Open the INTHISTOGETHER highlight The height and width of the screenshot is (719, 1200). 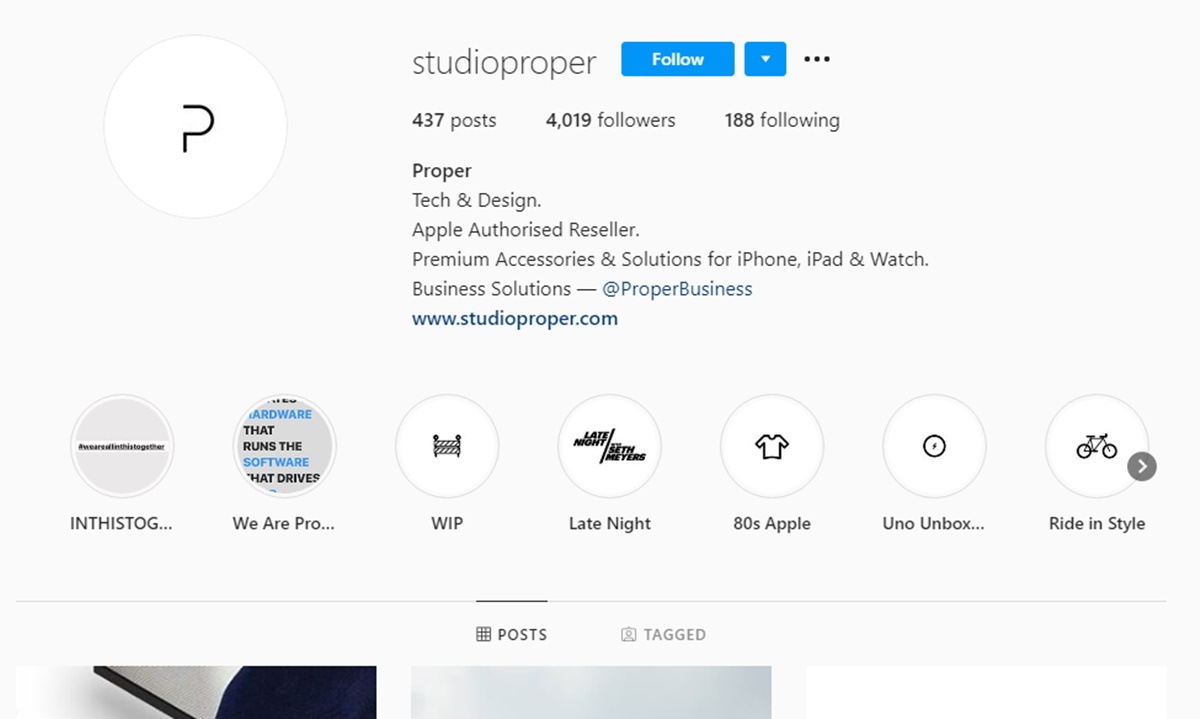click(x=122, y=446)
